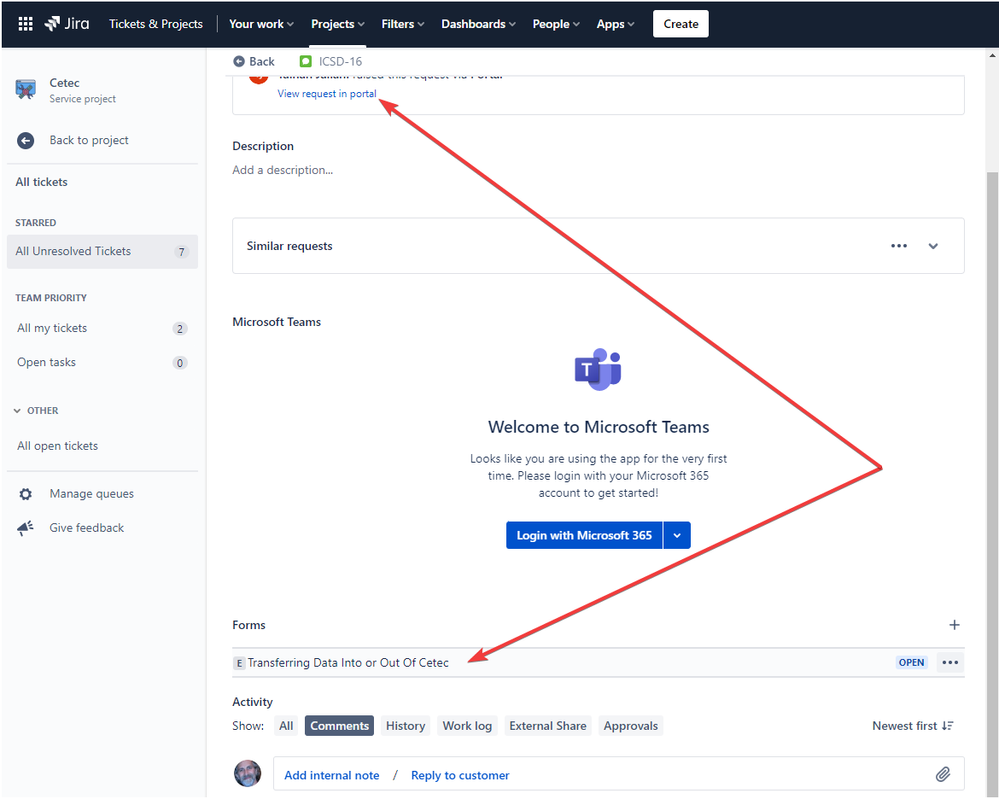Click the Jira logo
Viewport: 999px width, 798px height.
pos(67,24)
